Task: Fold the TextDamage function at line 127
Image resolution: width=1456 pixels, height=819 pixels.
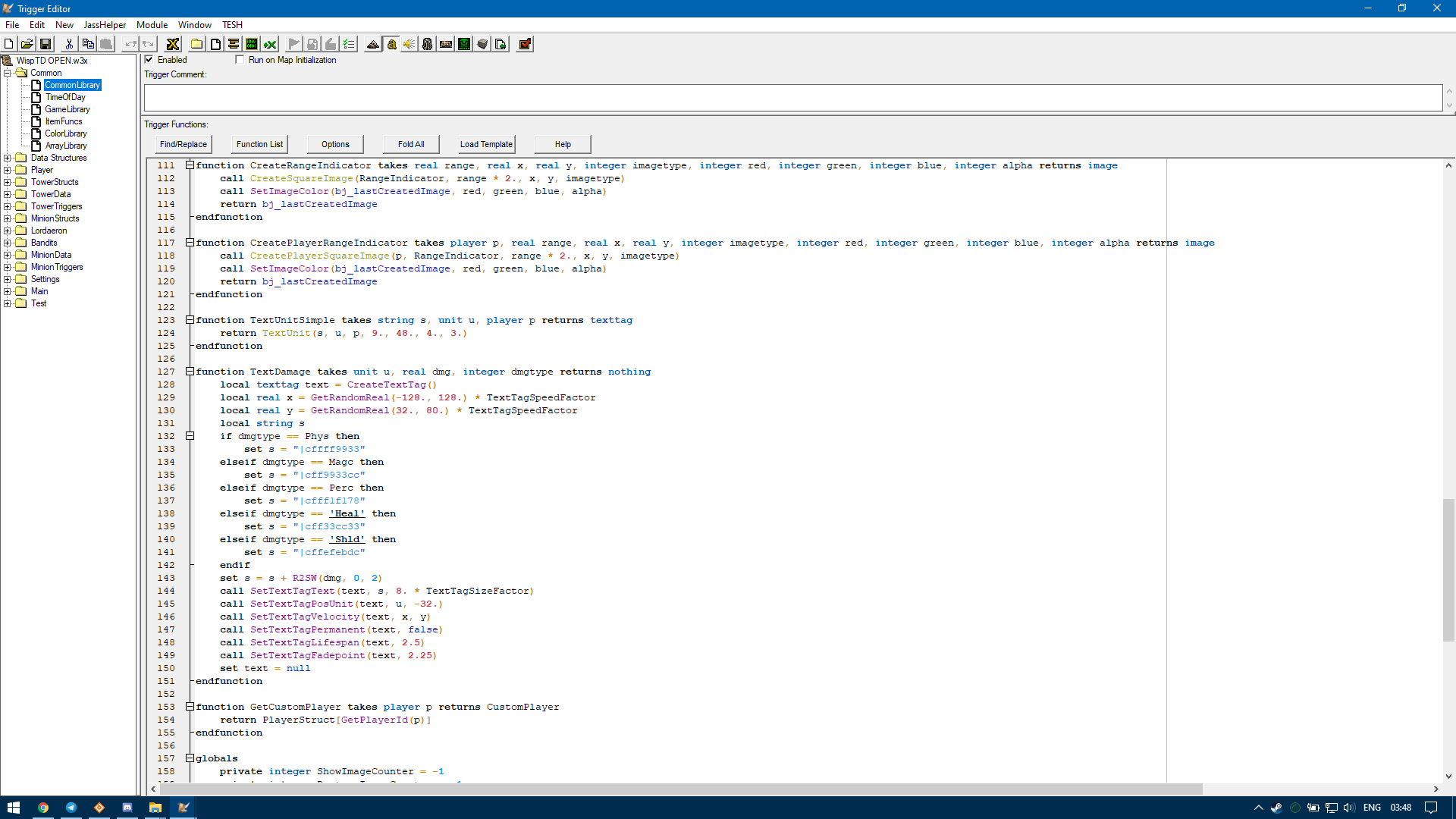Action: click(190, 372)
